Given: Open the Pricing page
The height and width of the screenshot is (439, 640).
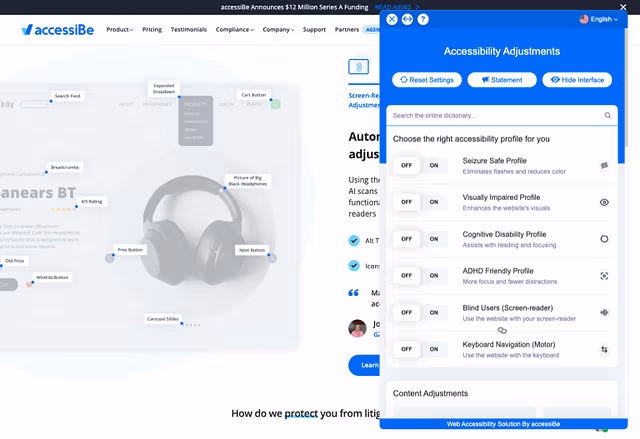Looking at the screenshot, I should click(x=152, y=29).
